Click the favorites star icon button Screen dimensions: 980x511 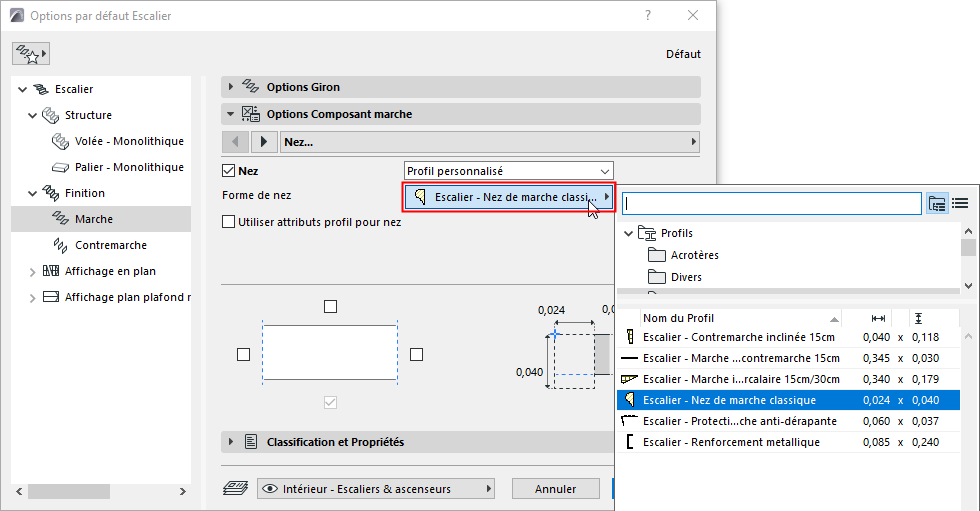click(30, 54)
